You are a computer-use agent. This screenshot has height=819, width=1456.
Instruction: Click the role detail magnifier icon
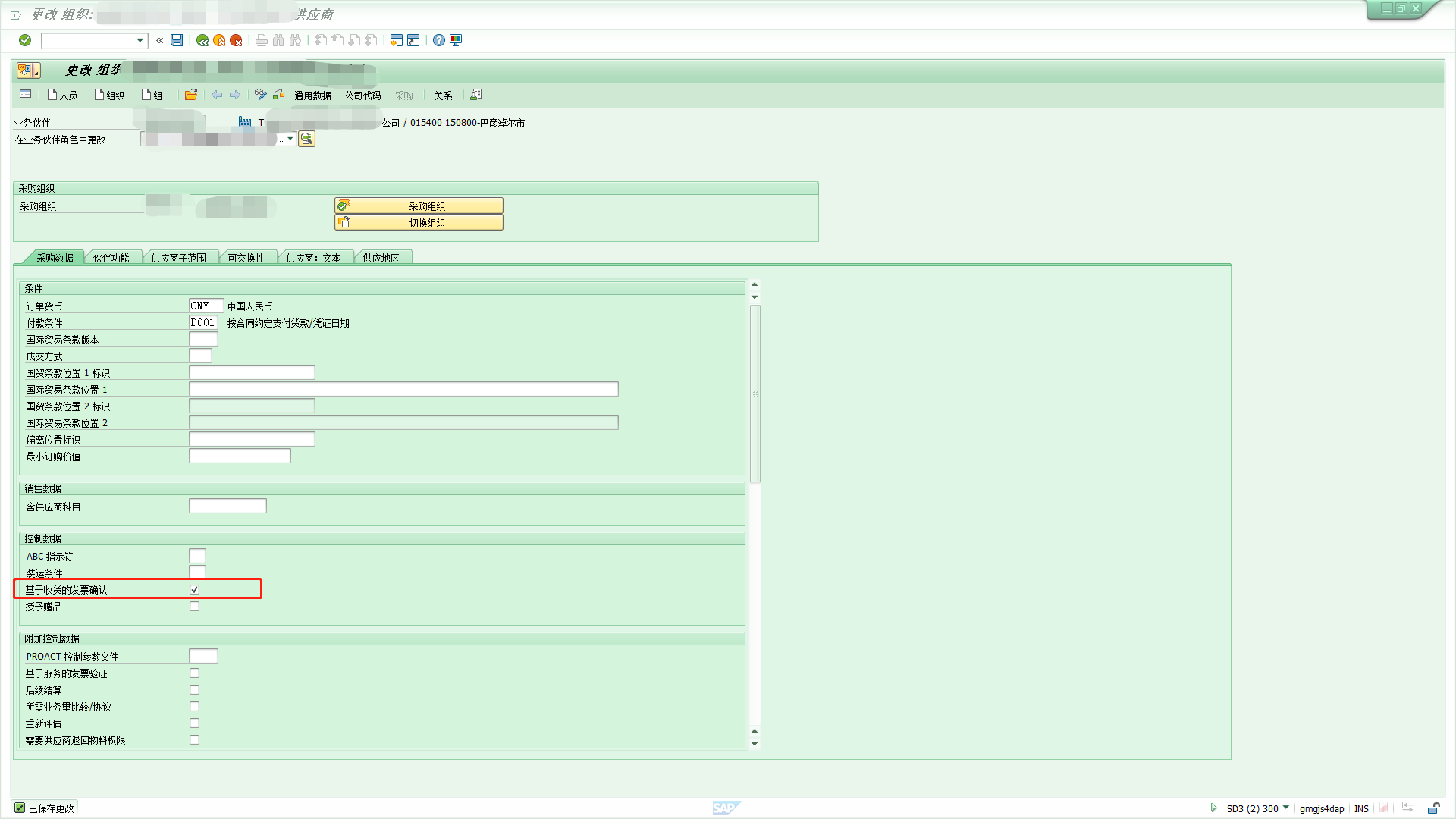306,139
